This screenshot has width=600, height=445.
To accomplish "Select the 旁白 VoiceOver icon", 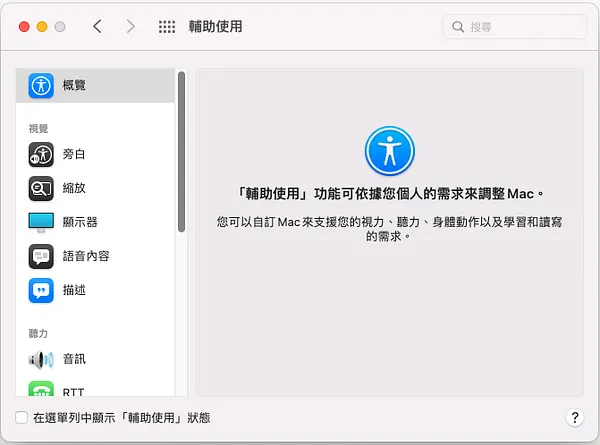I will 41,155.
